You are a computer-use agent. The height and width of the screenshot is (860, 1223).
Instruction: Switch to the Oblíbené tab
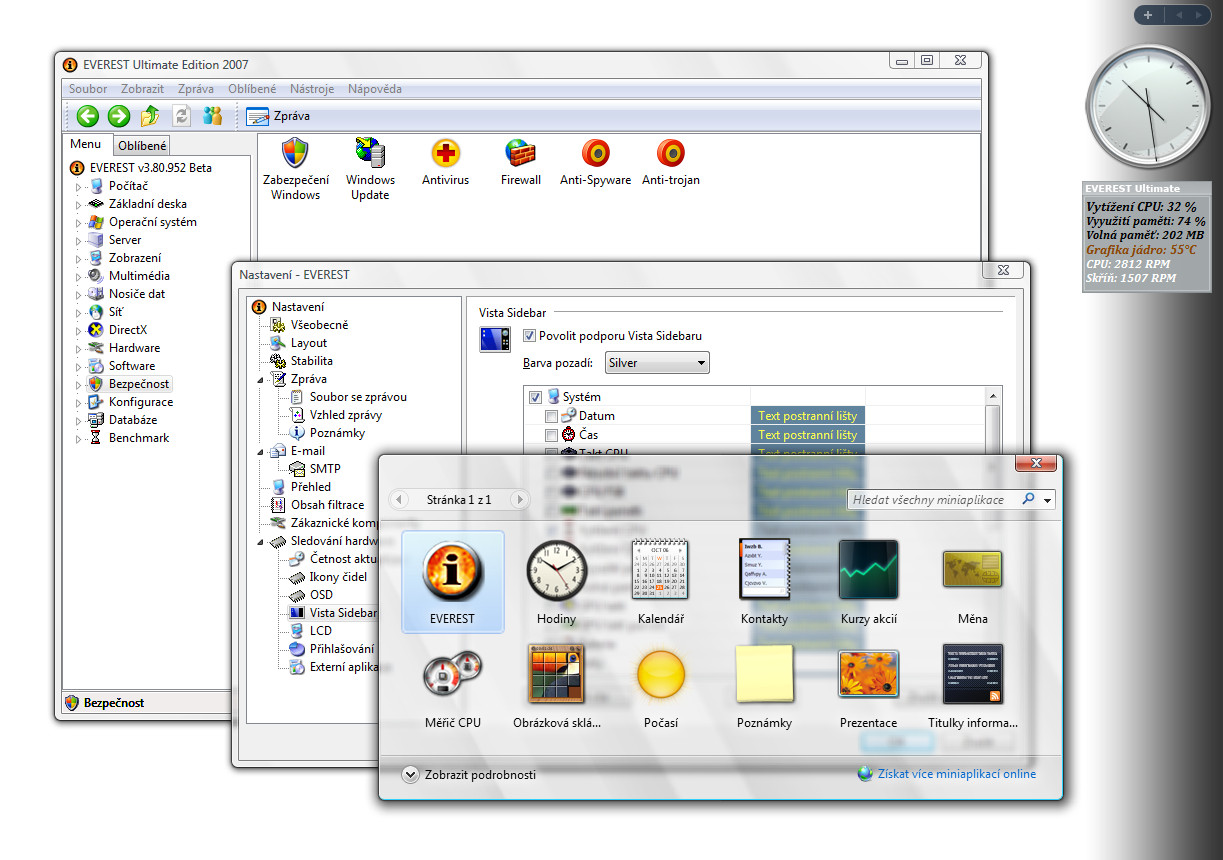click(142, 146)
